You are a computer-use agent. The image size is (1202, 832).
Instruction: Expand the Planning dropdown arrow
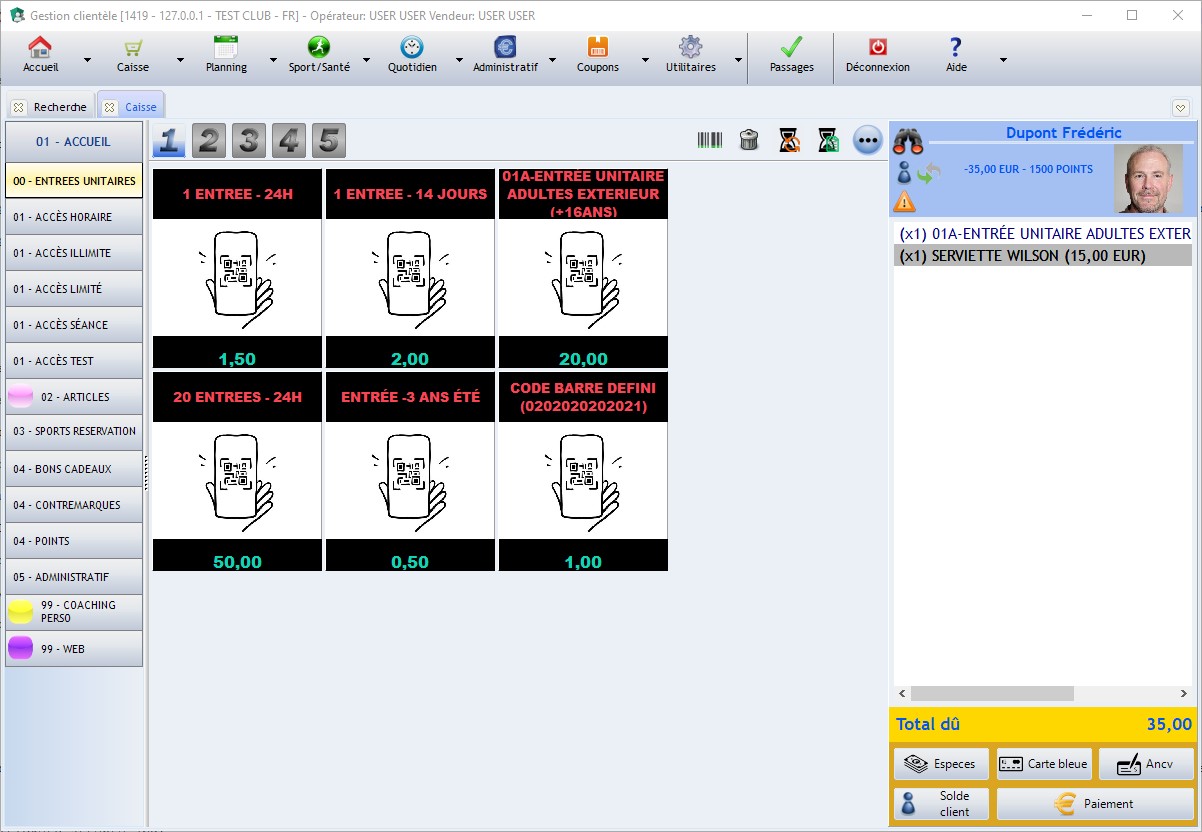coord(271,60)
